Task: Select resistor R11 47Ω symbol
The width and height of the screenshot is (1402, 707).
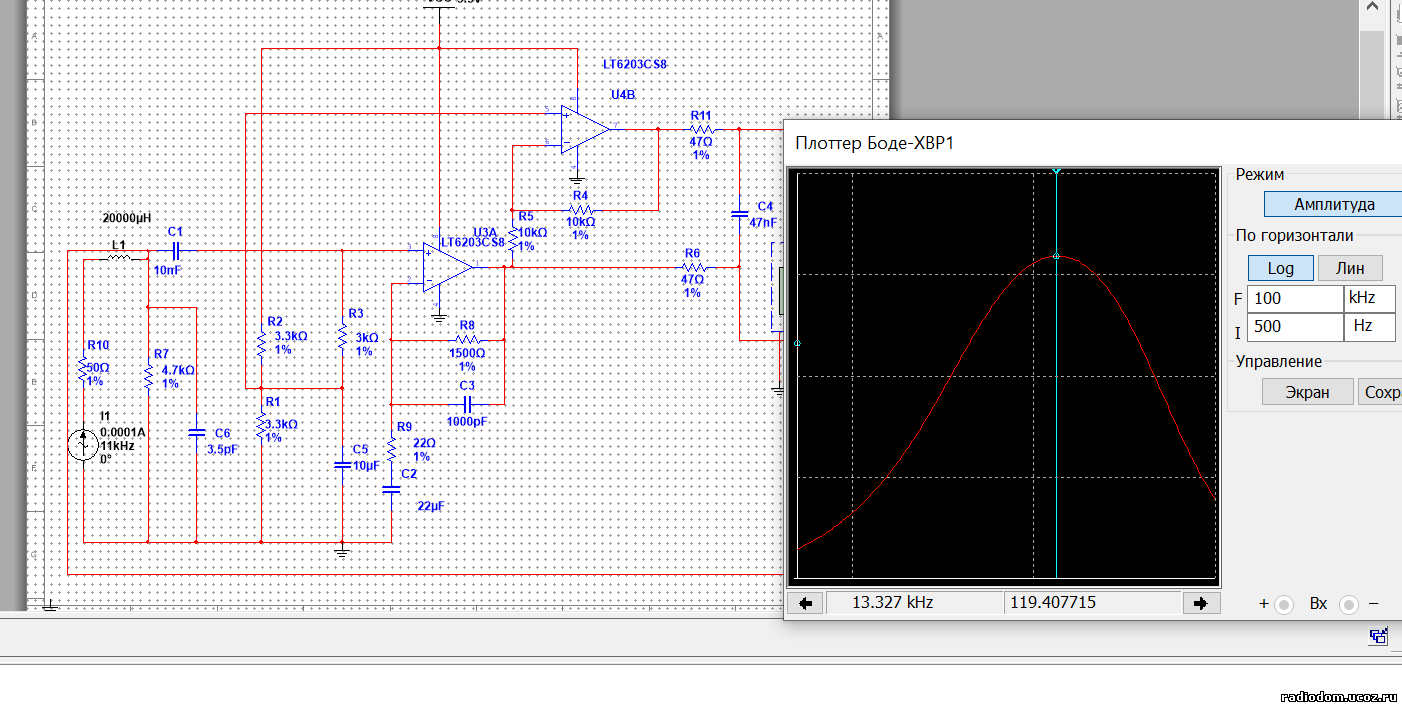Action: (701, 129)
